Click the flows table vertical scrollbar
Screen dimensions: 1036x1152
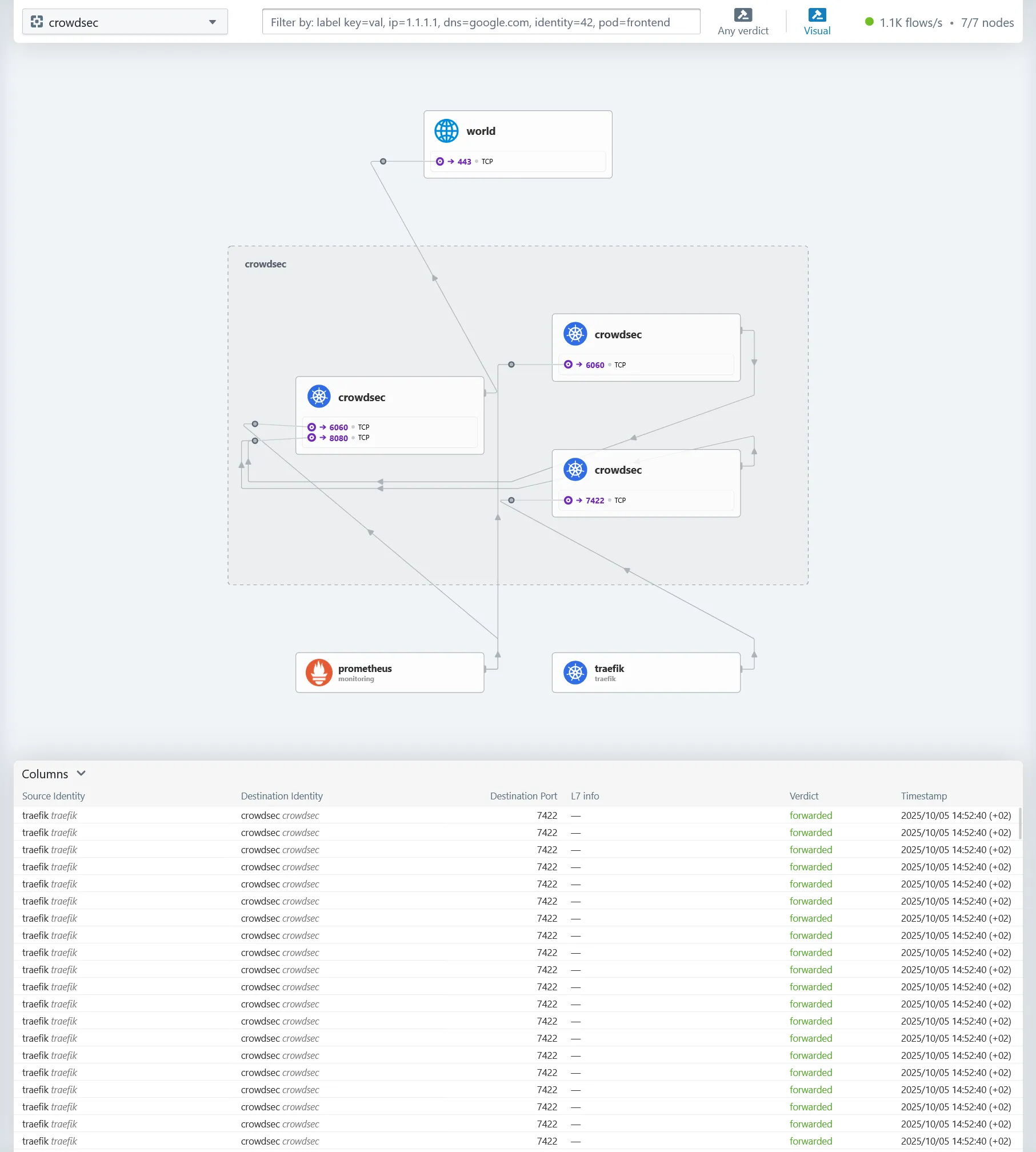click(x=1020, y=823)
